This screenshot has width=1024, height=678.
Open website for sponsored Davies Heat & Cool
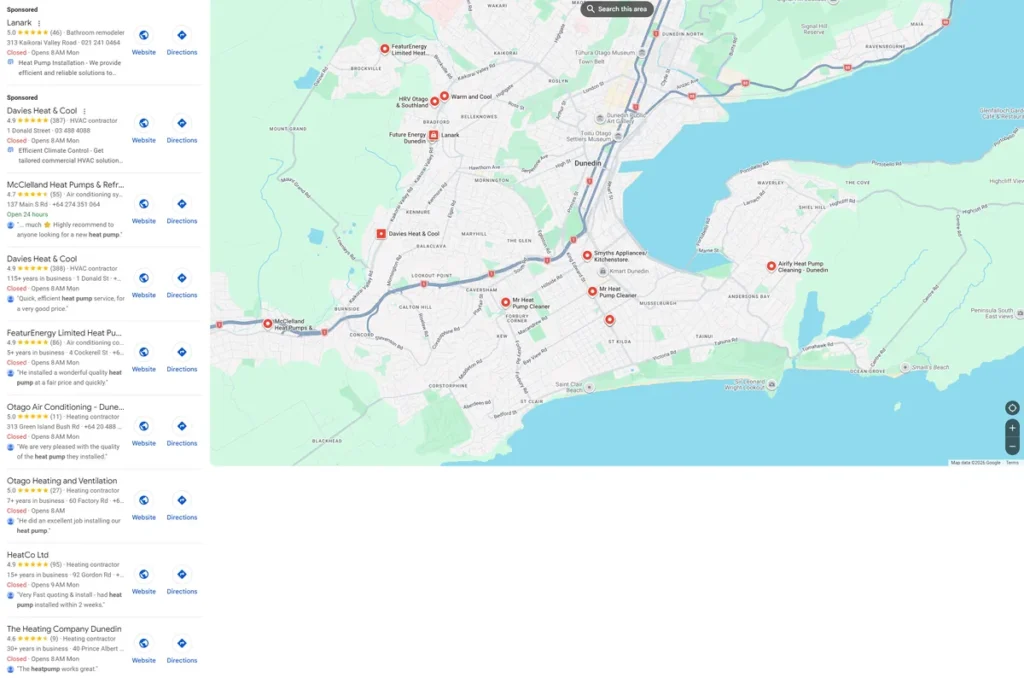pyautogui.click(x=144, y=123)
